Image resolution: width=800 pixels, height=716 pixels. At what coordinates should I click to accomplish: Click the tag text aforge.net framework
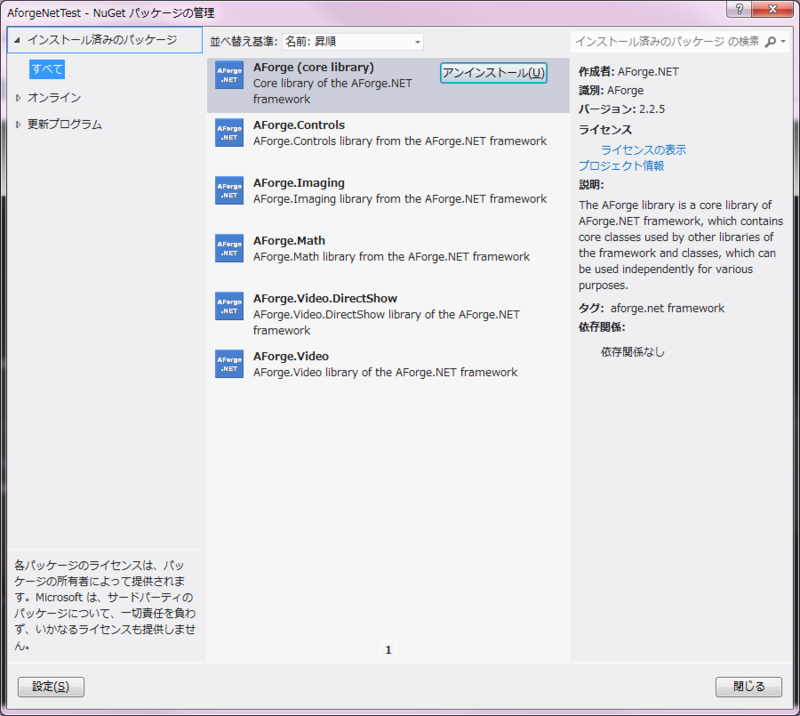click(667, 308)
